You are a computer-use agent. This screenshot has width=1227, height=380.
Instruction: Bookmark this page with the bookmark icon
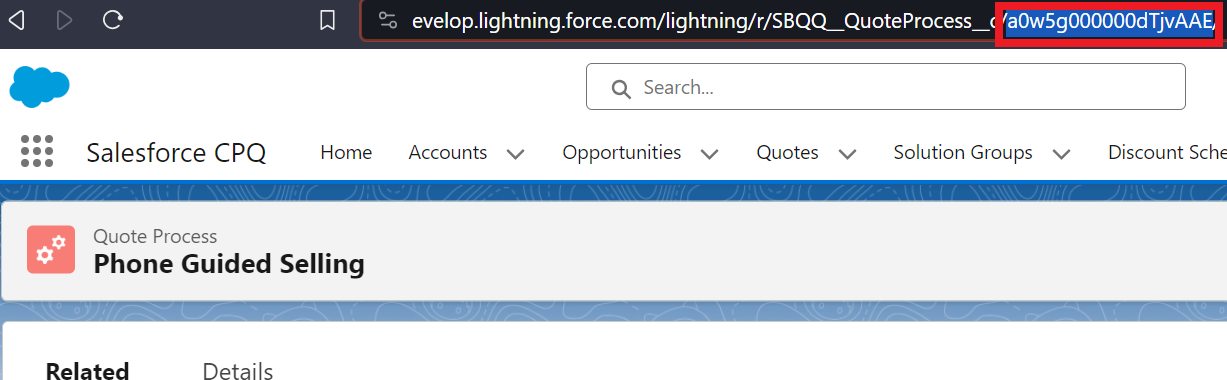click(x=327, y=20)
